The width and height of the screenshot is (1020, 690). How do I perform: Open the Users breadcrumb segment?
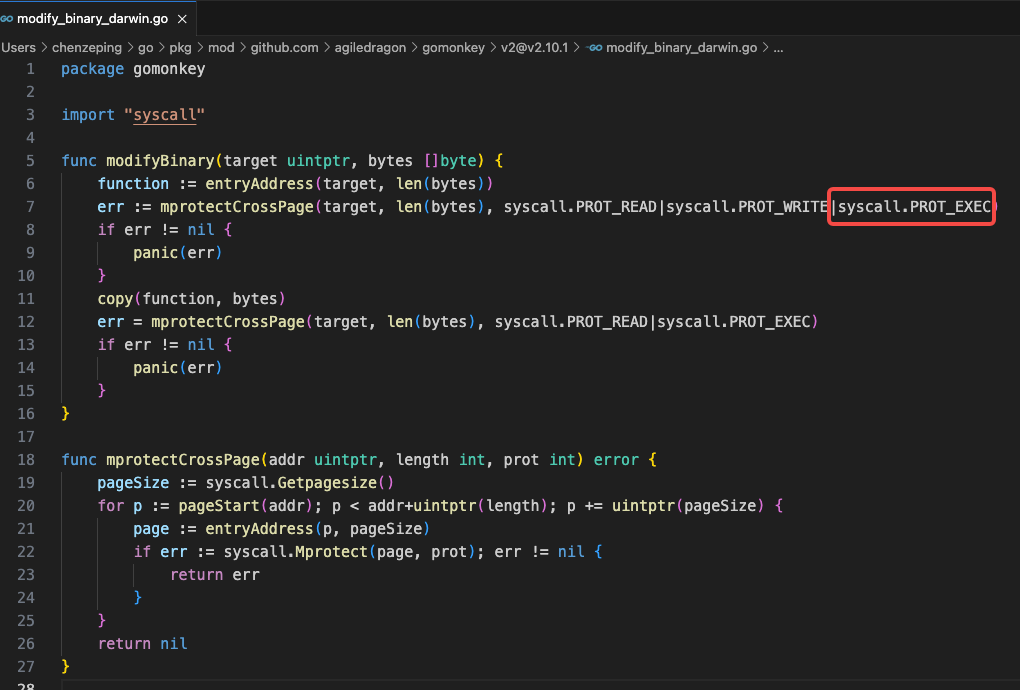(18, 47)
